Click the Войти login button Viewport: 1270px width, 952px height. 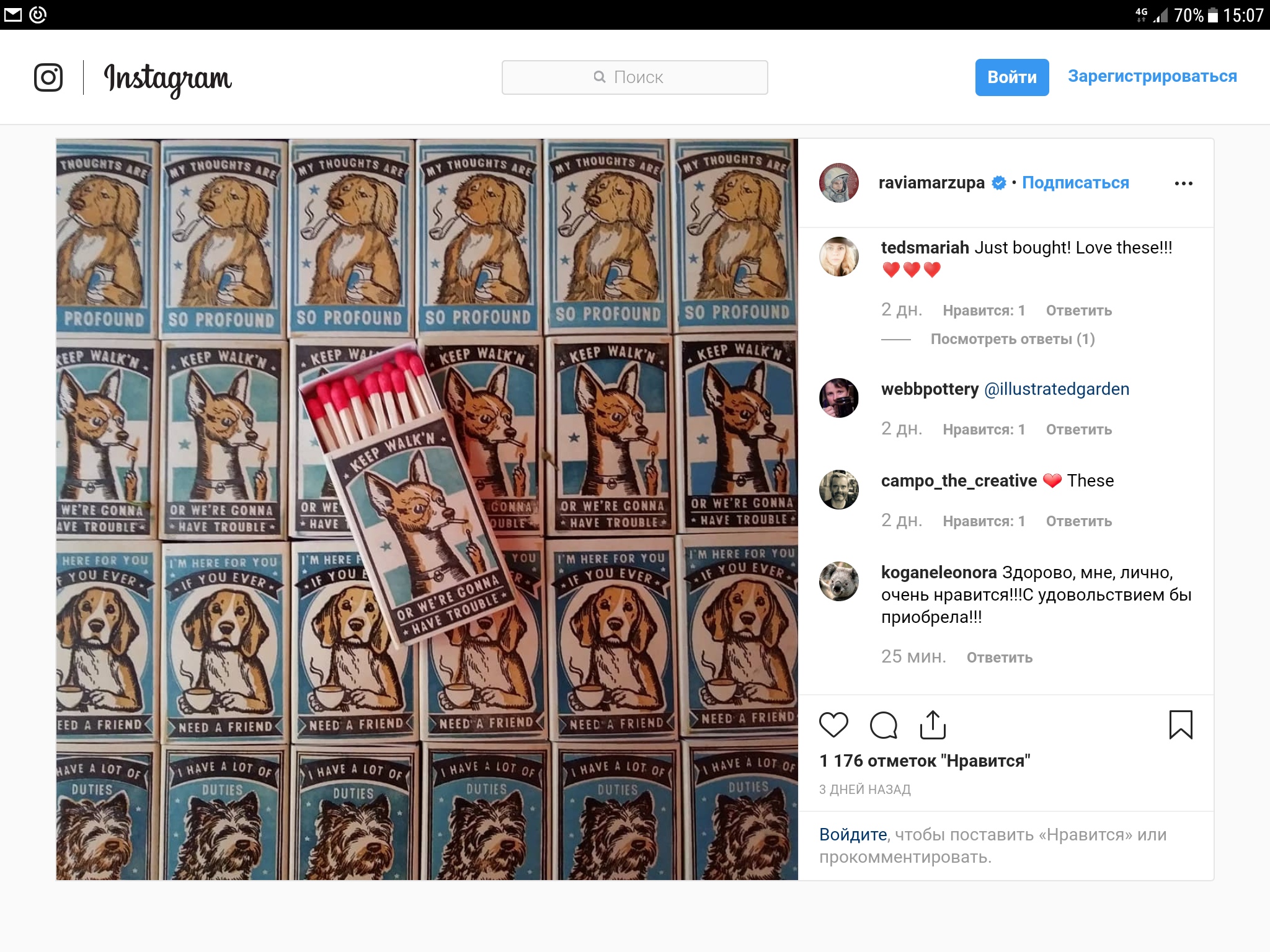[1012, 77]
